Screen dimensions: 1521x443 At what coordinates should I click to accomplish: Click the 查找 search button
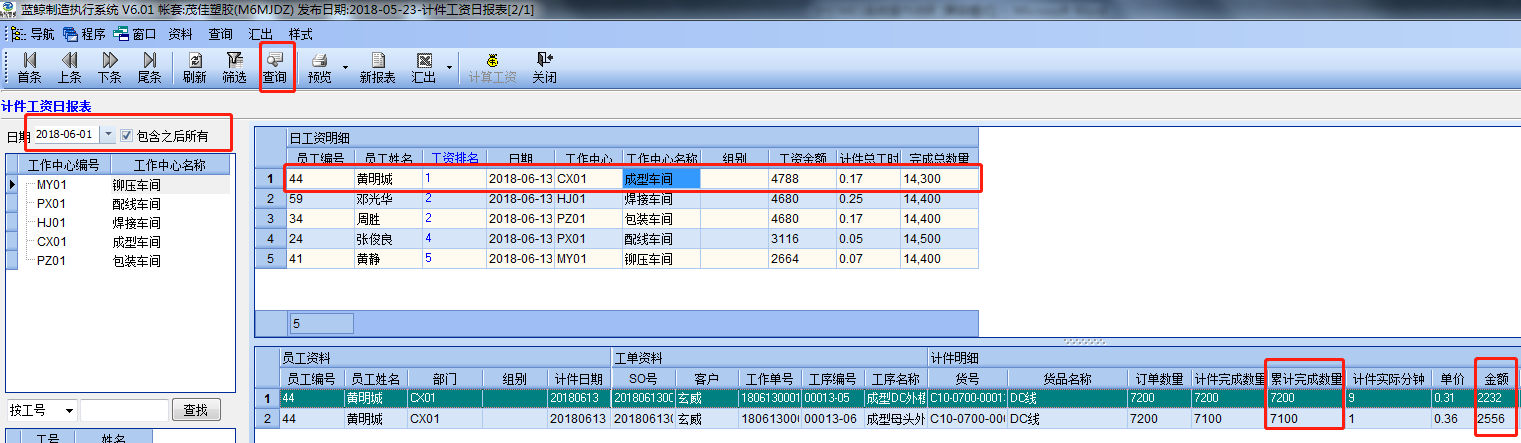[196, 410]
